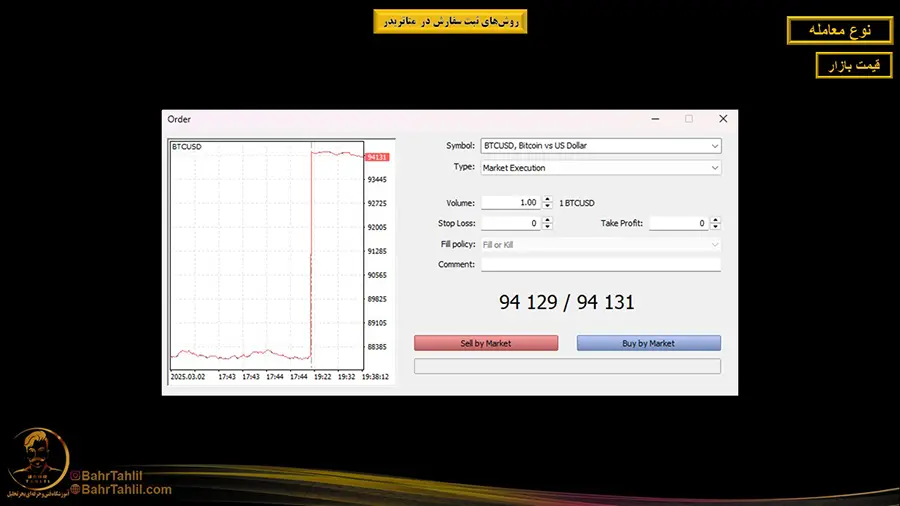The width and height of the screenshot is (900, 506).
Task: Click the red 94131 price tag on chart
Action: point(377,157)
